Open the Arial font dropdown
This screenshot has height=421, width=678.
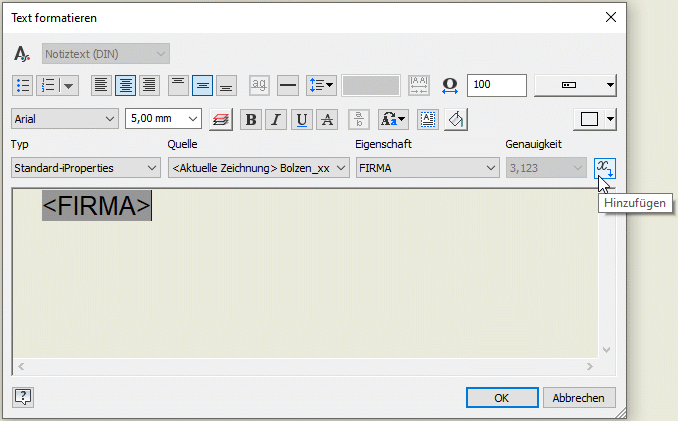tap(65, 119)
